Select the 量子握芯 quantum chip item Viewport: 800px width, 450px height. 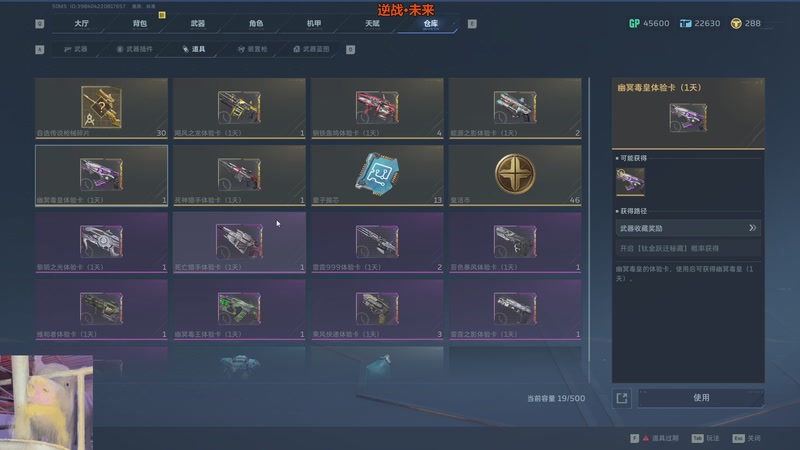pos(377,175)
